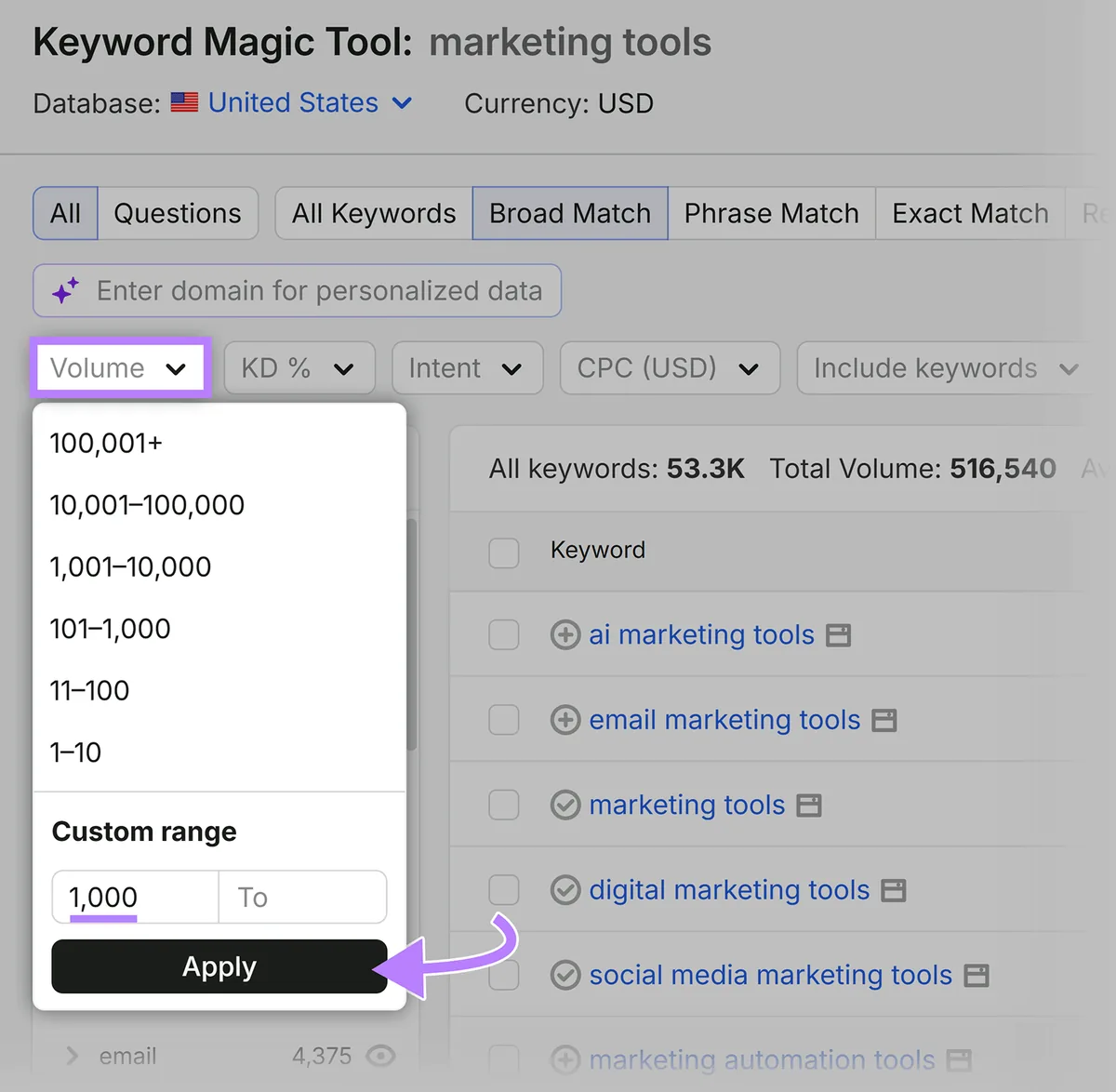Open the ai marketing tools keyword link
1116x1092 pixels.
click(x=701, y=634)
